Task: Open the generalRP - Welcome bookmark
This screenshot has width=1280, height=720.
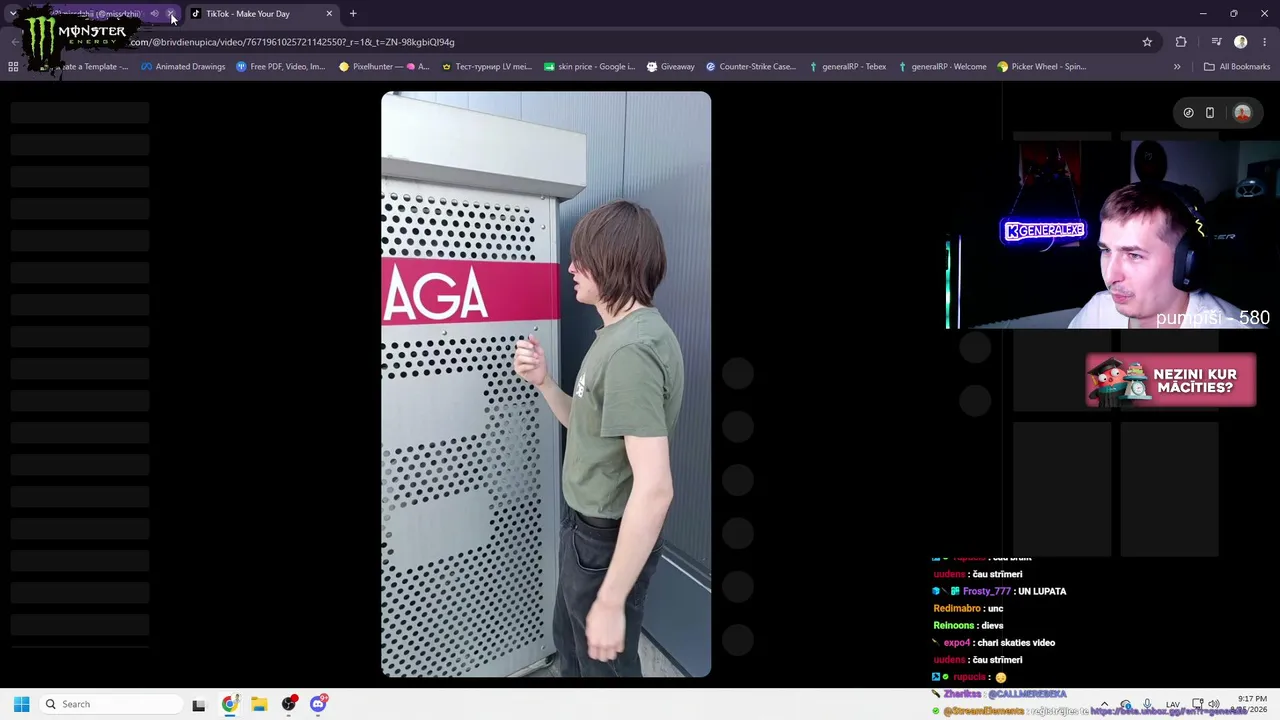Action: (x=942, y=67)
